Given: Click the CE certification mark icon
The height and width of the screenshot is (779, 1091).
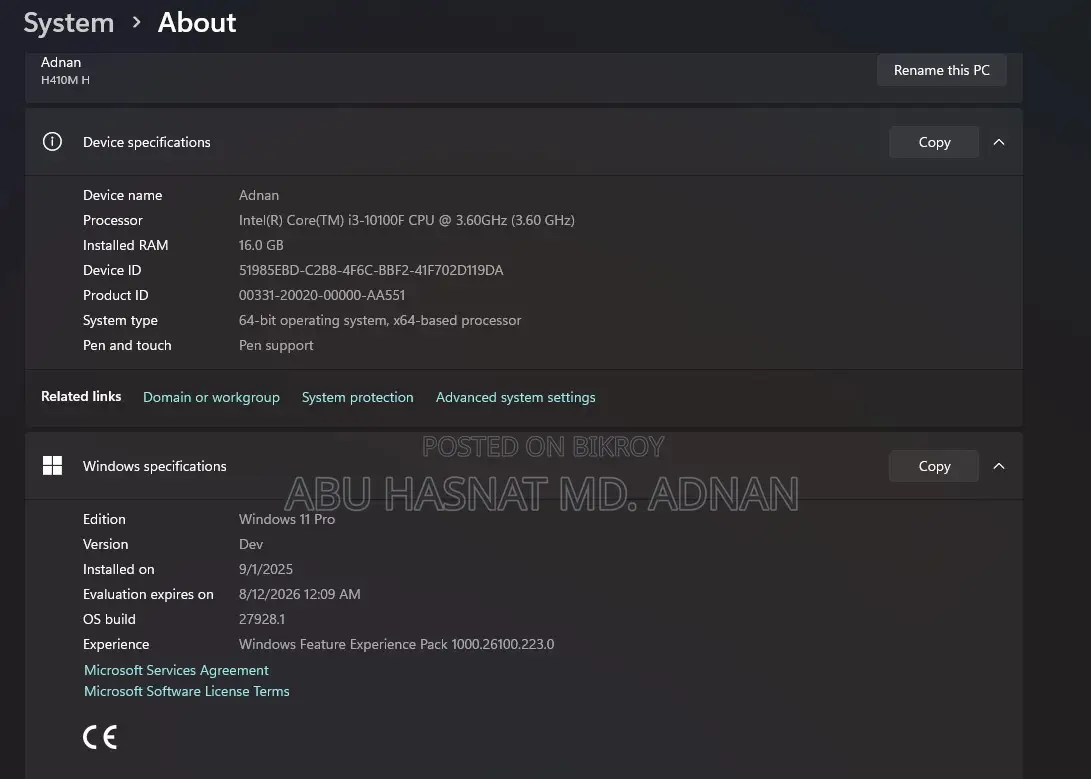Looking at the screenshot, I should 100,737.
